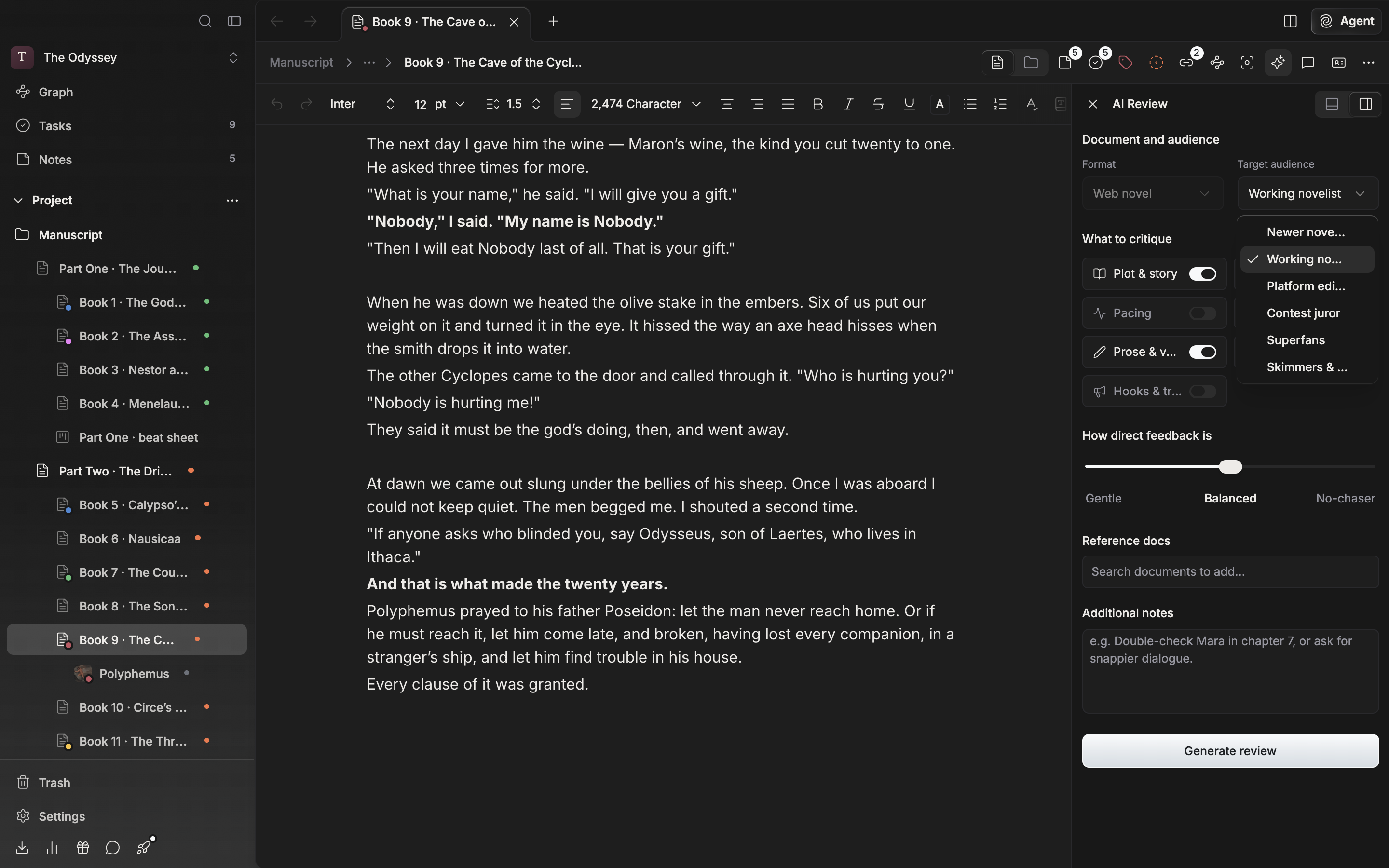
Task: Open Settings in the sidebar
Action: tap(126, 816)
